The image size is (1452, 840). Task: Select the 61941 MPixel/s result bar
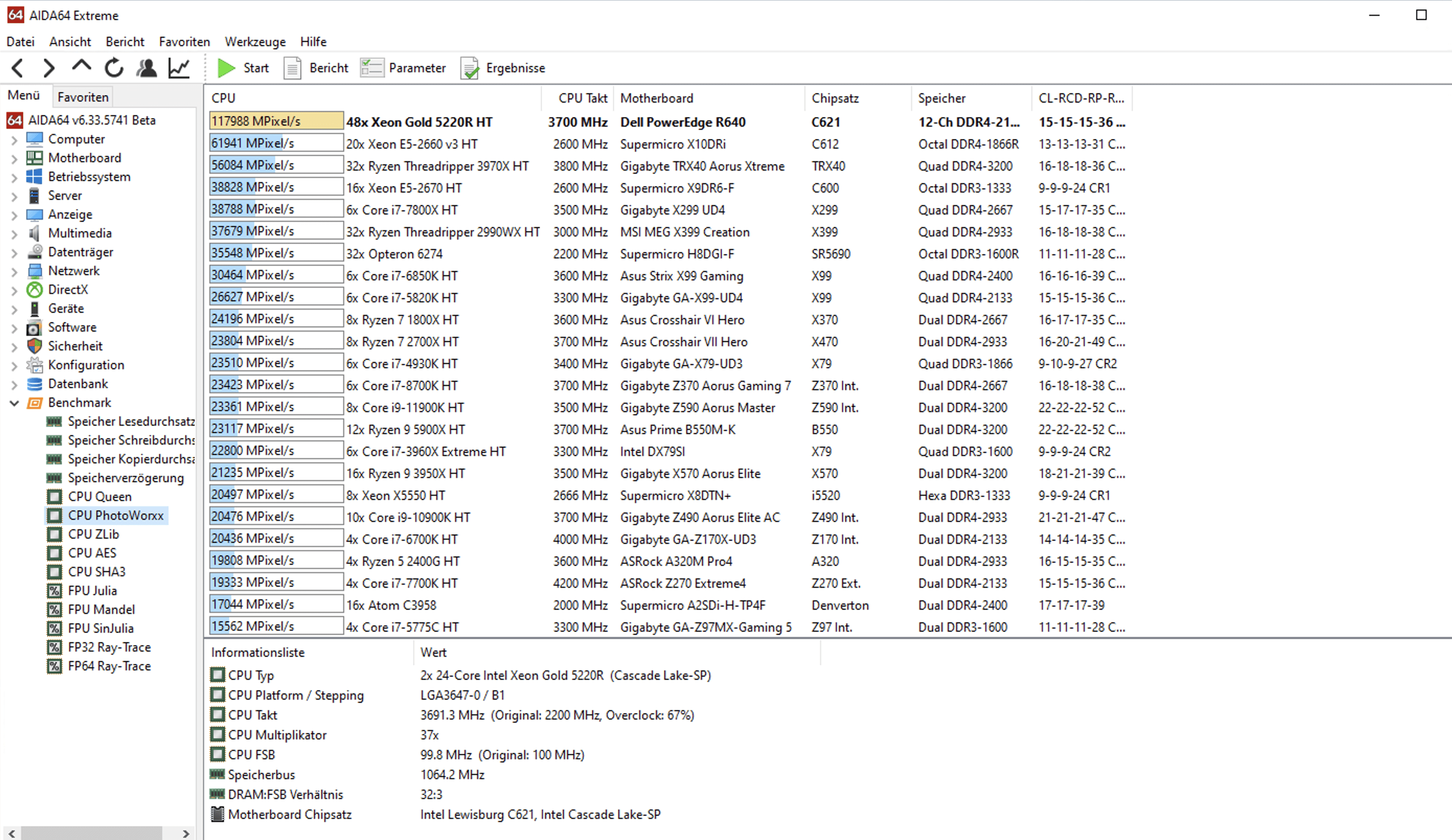276,143
